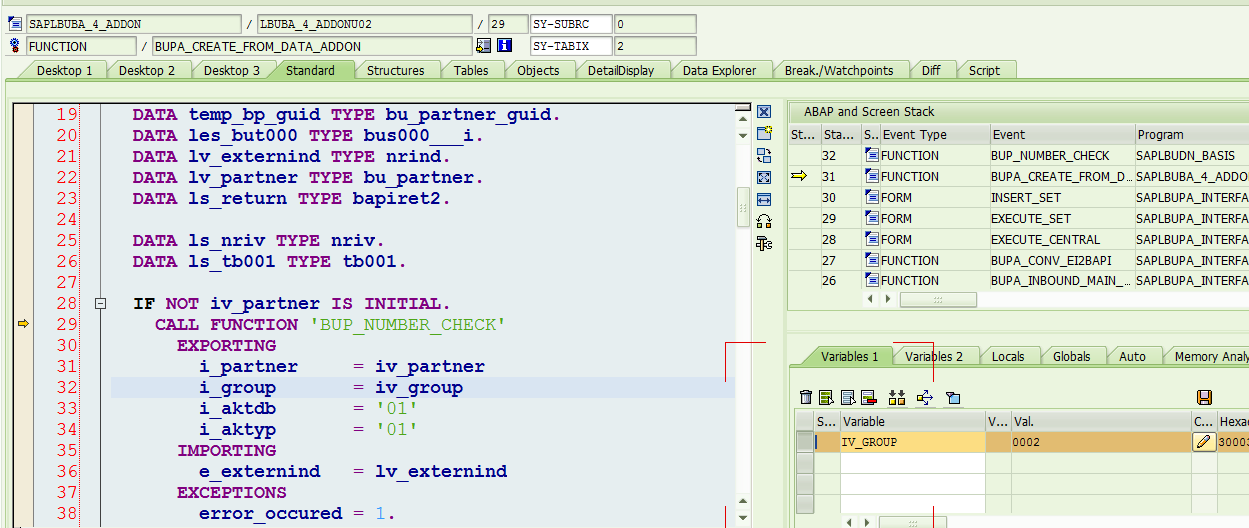Open the Structures tab
Image resolution: width=1249 pixels, height=528 pixels.
click(395, 70)
